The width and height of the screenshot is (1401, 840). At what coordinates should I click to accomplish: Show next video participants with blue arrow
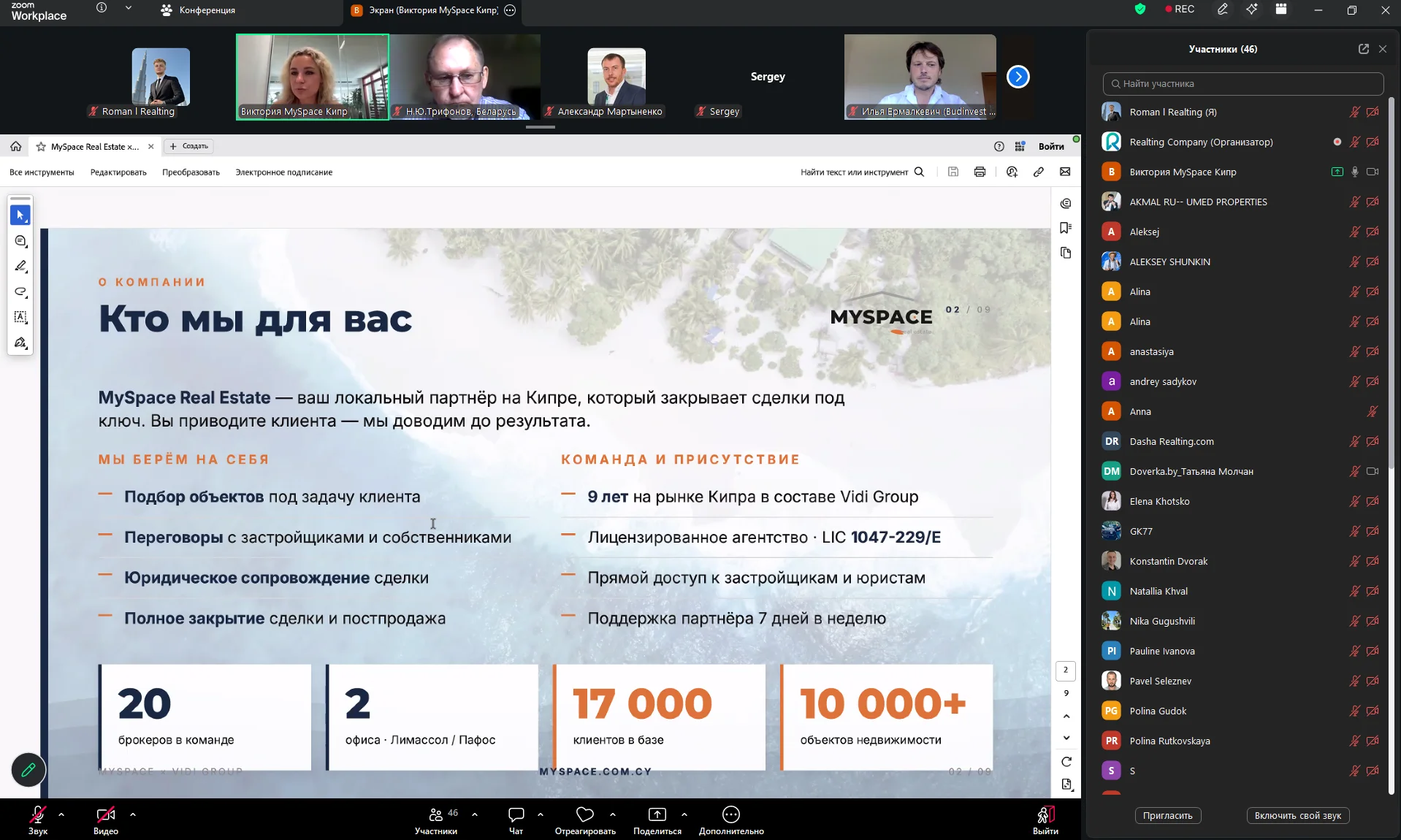(1018, 76)
